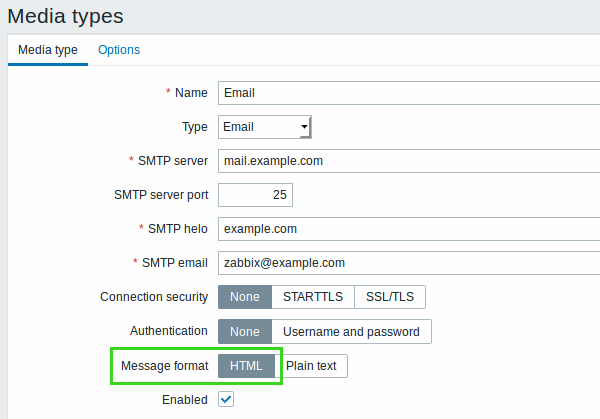Choose STARTTLS connection security

tap(313, 297)
